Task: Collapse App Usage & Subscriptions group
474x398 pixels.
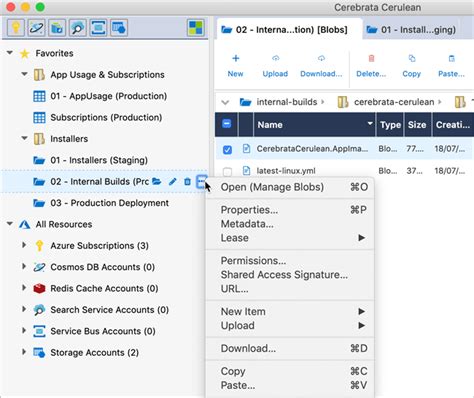Action: click(x=24, y=74)
